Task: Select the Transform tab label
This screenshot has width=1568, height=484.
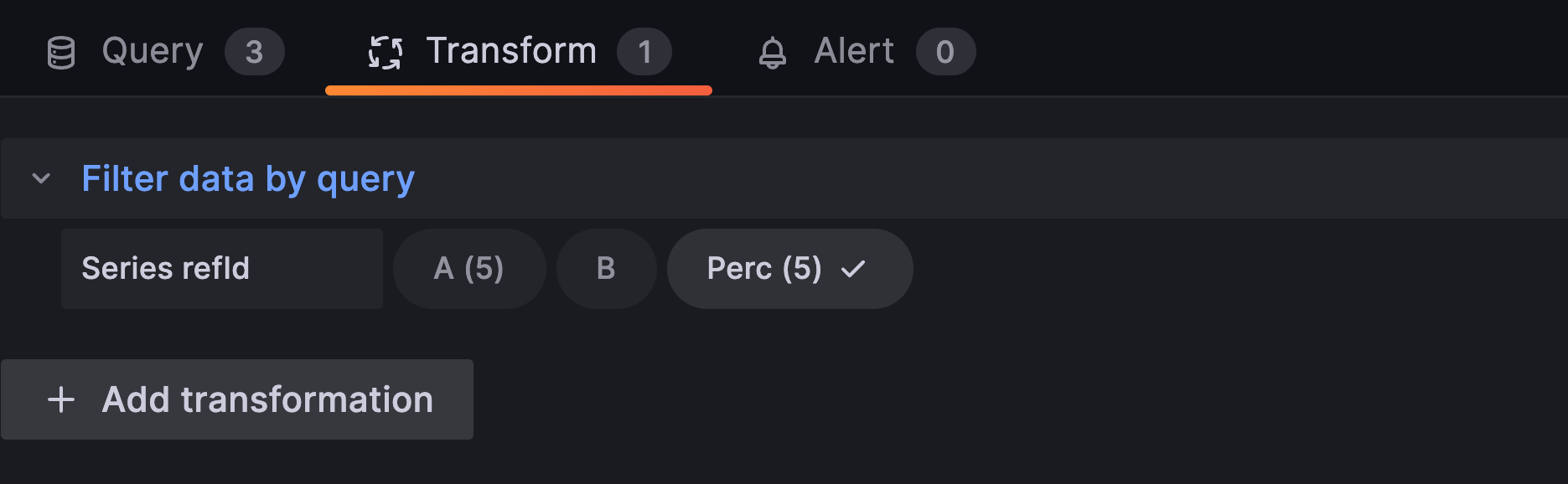Action: tap(511, 51)
